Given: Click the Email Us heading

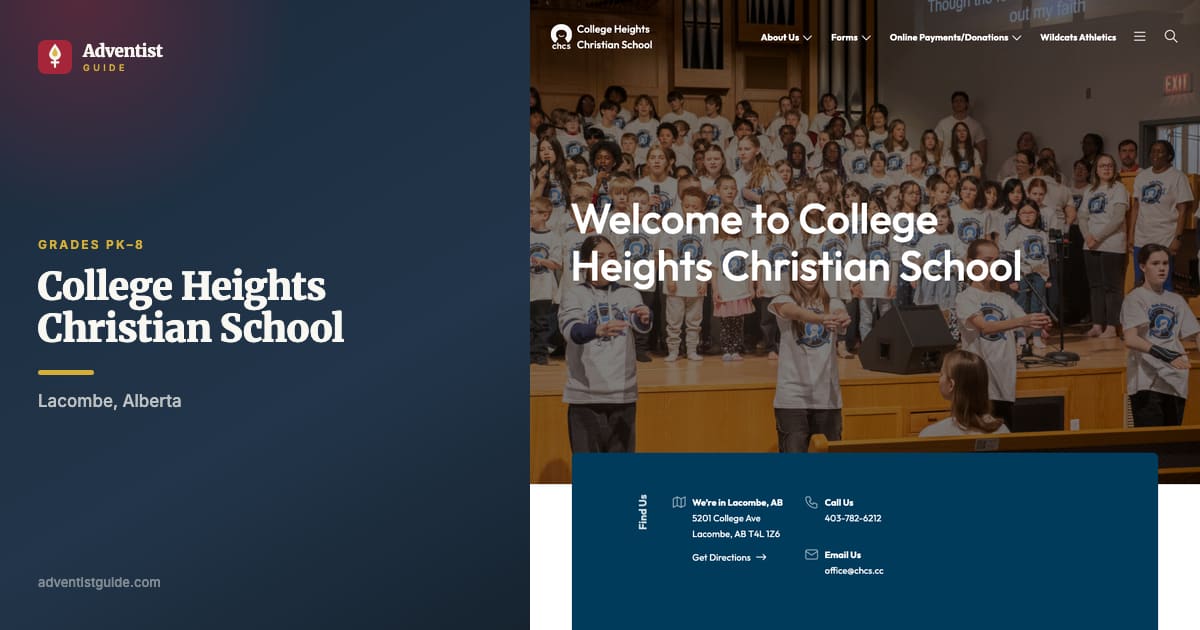Looking at the screenshot, I should [x=842, y=554].
